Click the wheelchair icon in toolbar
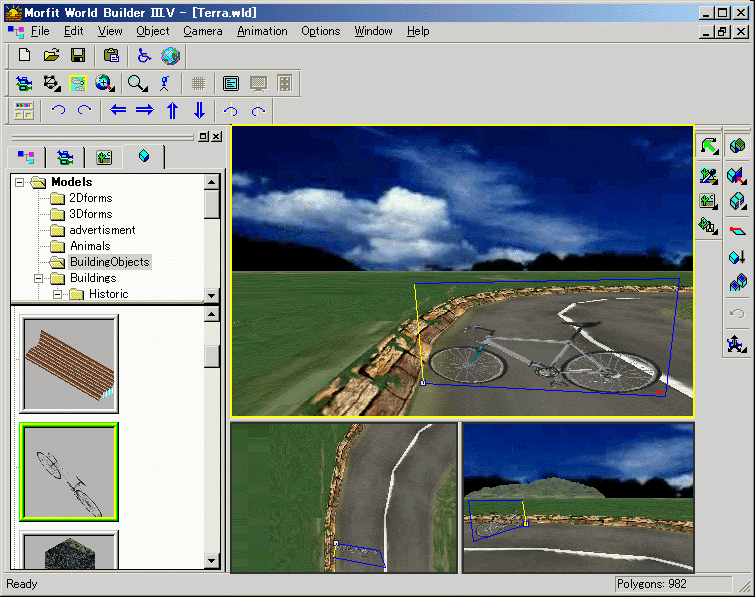The height and width of the screenshot is (597, 755). 144,55
